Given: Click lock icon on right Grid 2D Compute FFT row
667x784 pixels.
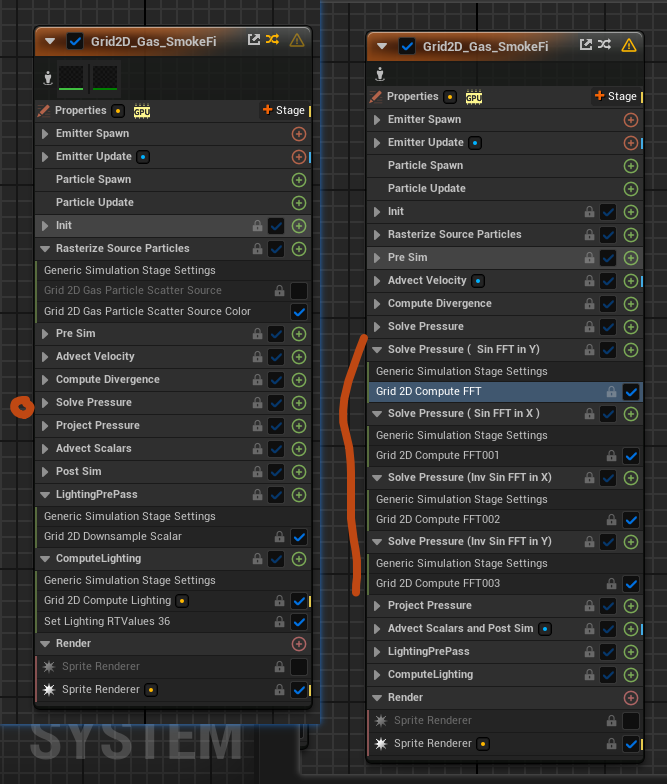Looking at the screenshot, I should 612,392.
